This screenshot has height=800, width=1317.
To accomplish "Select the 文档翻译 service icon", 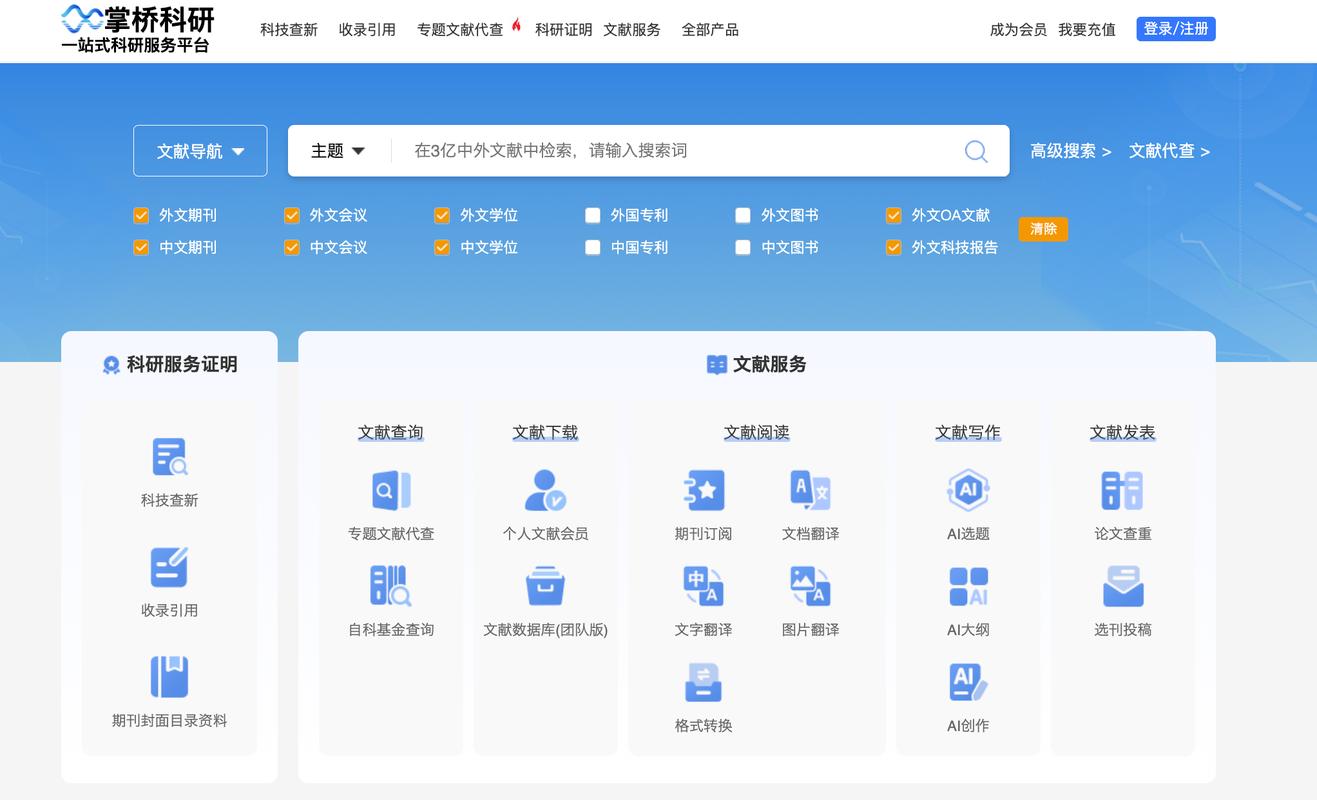I will (x=810, y=502).
